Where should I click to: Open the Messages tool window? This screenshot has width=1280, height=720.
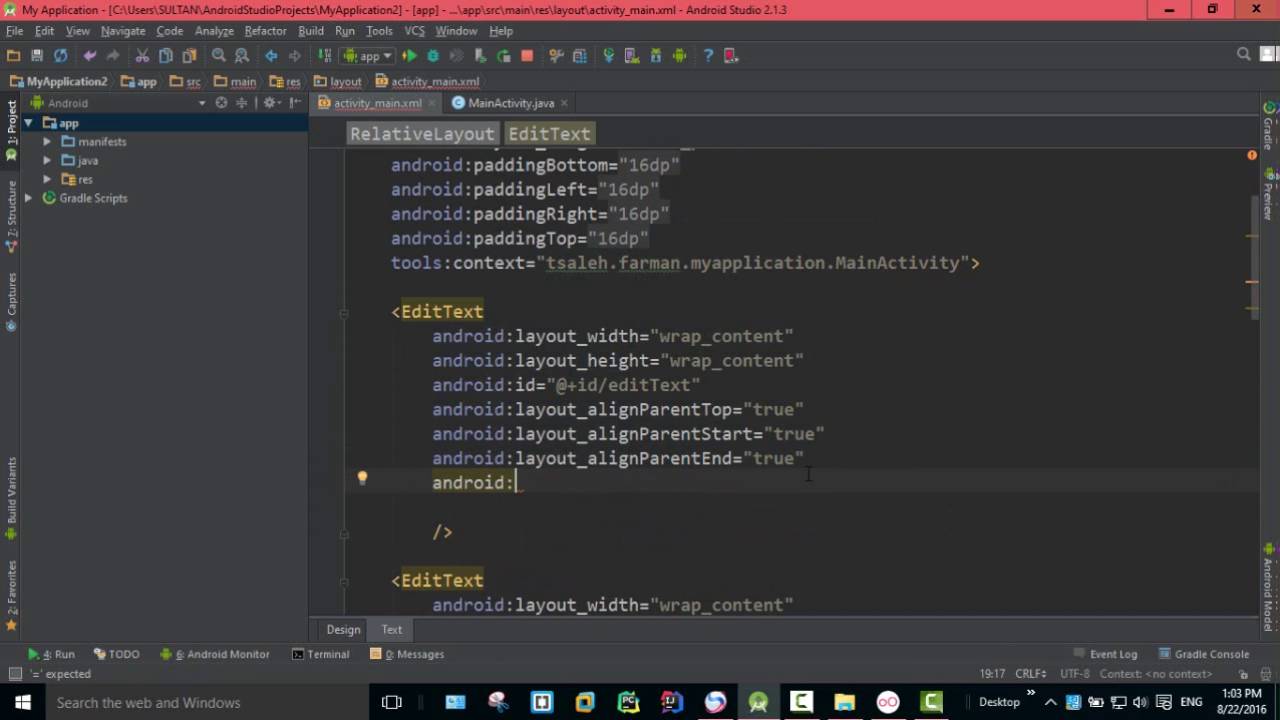(x=407, y=654)
